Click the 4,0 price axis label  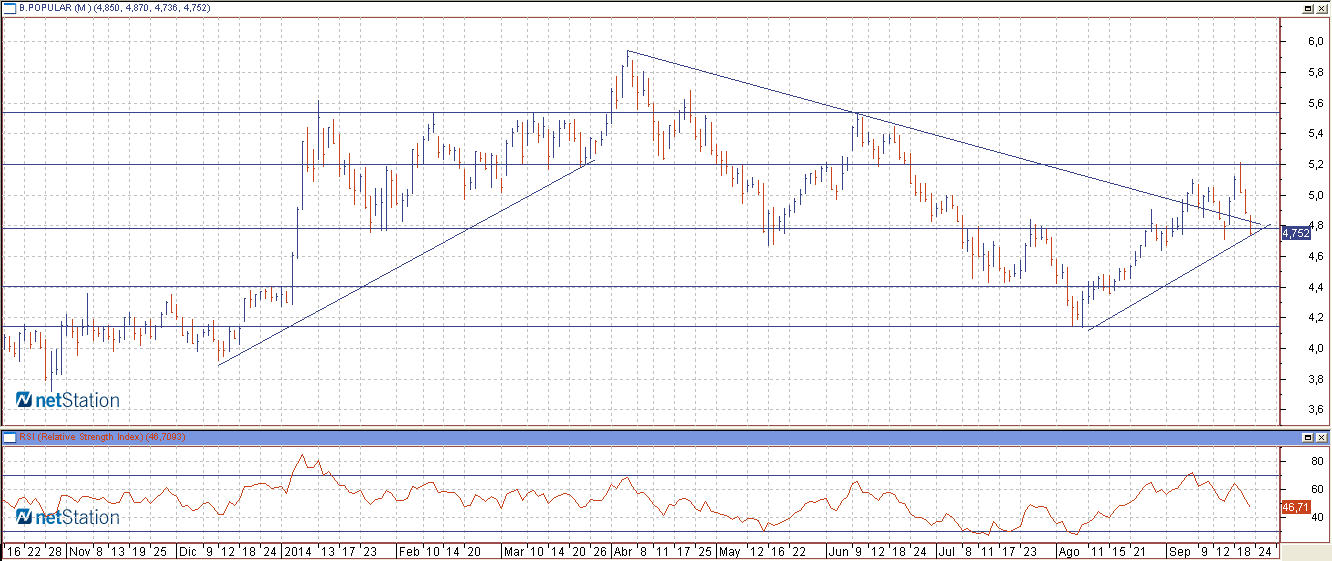[1316, 348]
